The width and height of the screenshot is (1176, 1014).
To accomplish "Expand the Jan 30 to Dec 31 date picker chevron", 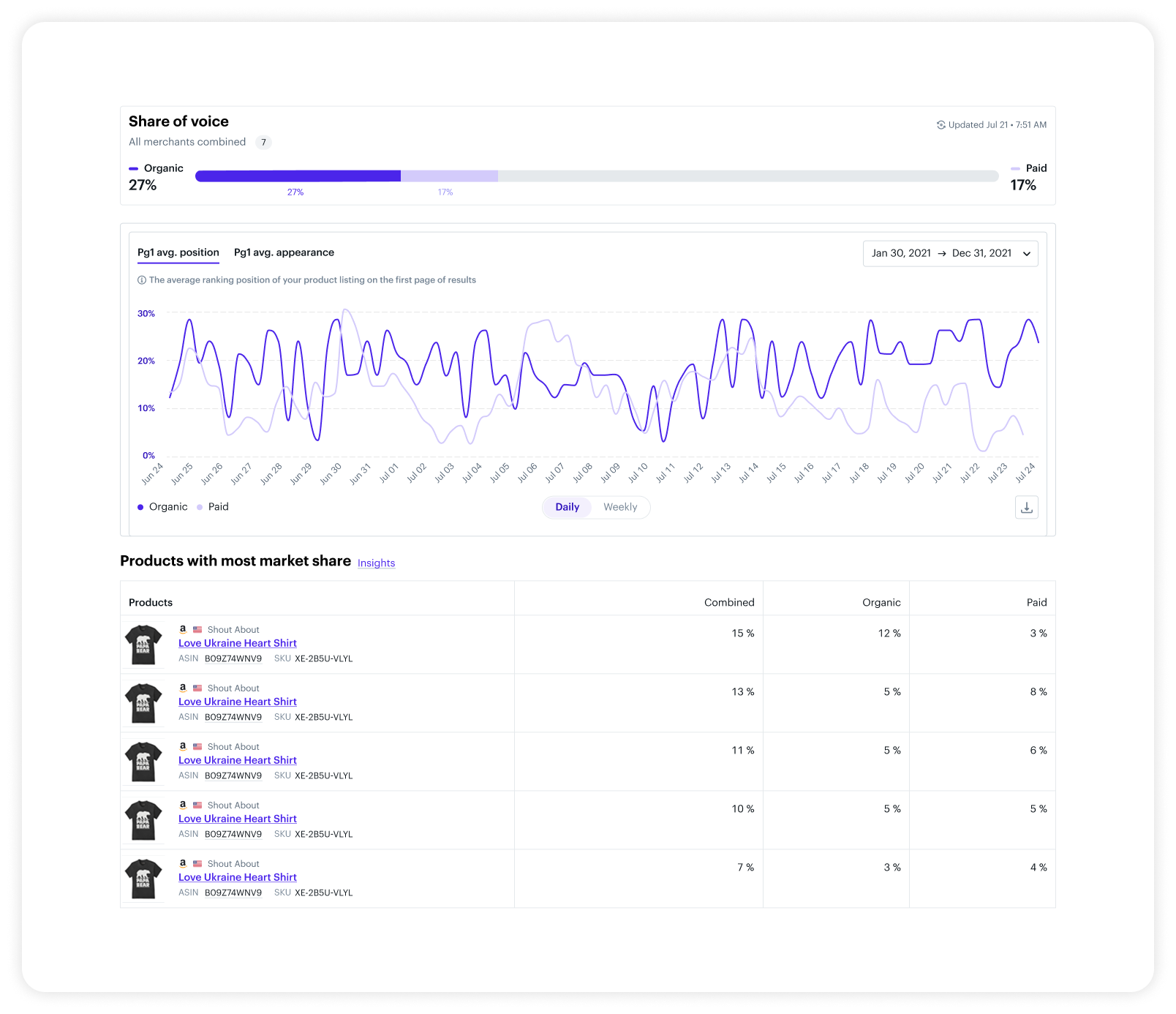I will [1027, 253].
